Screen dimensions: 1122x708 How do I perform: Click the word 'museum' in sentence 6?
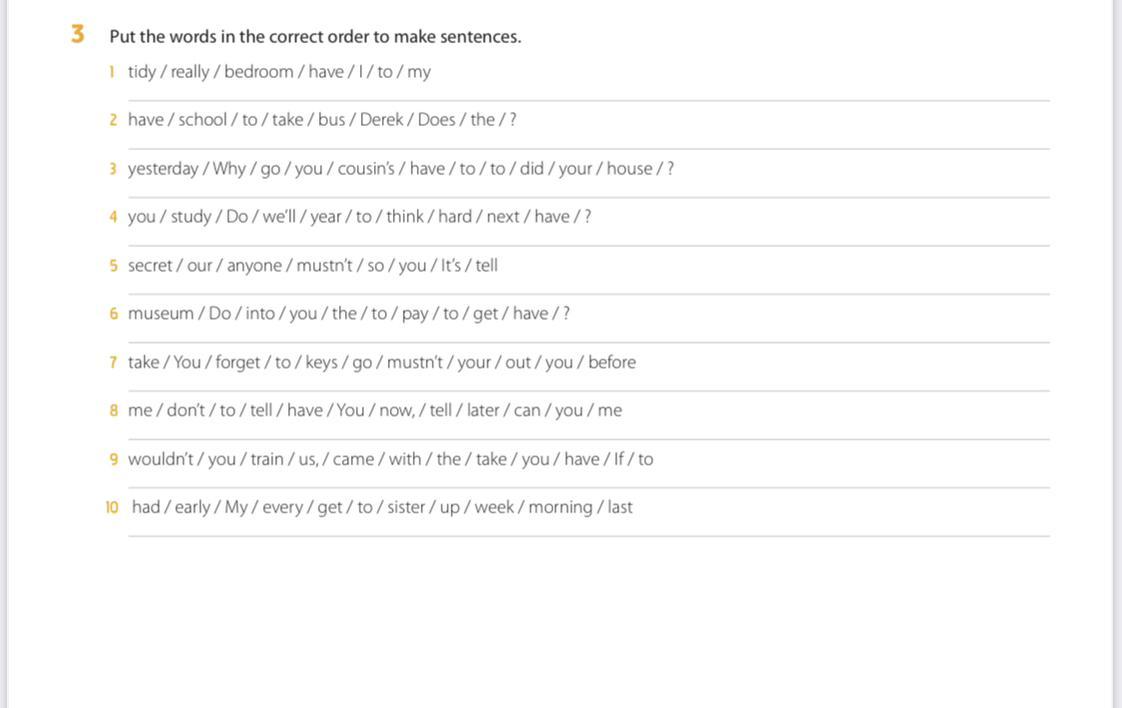pos(161,314)
